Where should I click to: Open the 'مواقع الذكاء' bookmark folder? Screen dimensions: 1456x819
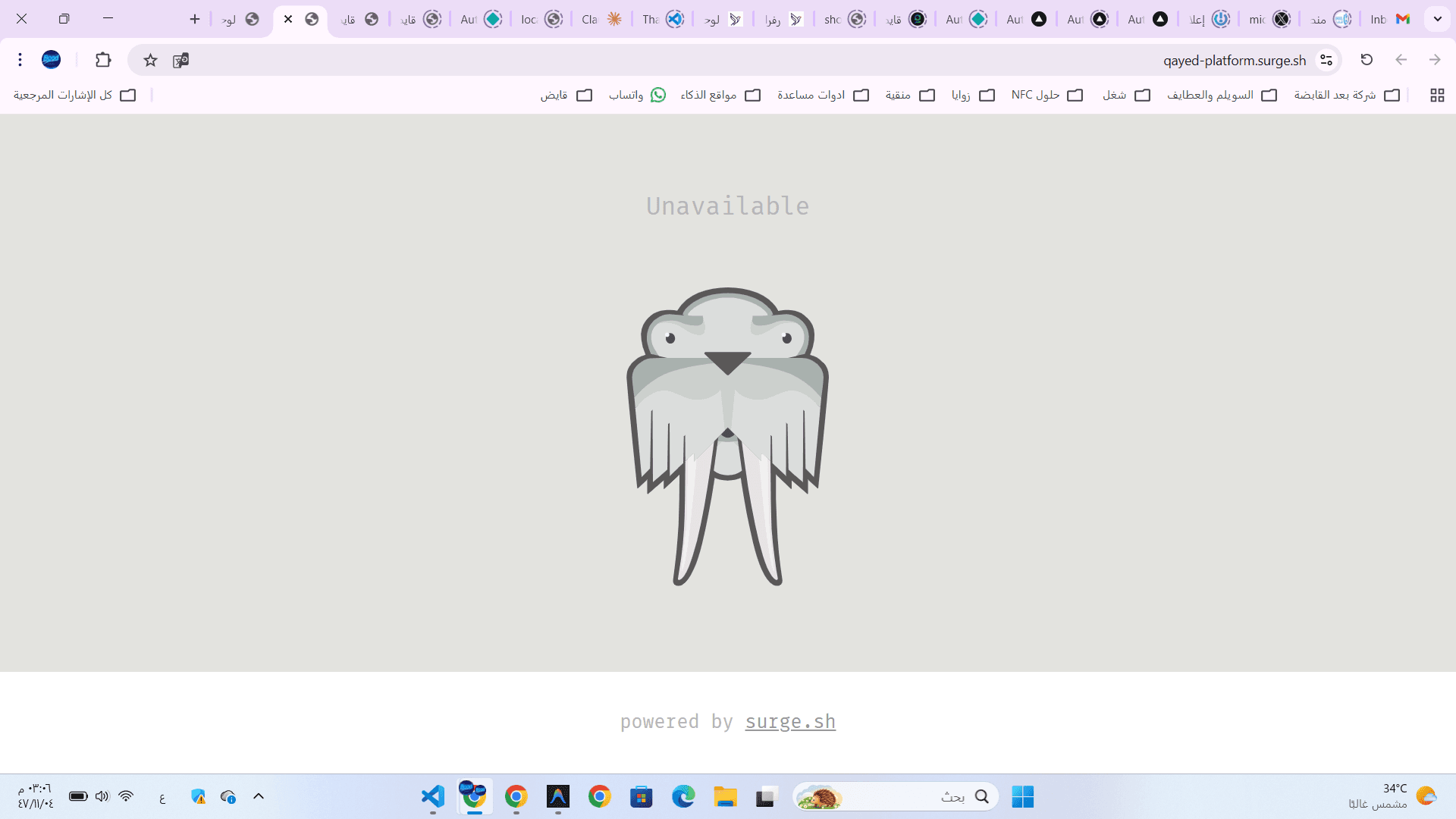tap(720, 95)
